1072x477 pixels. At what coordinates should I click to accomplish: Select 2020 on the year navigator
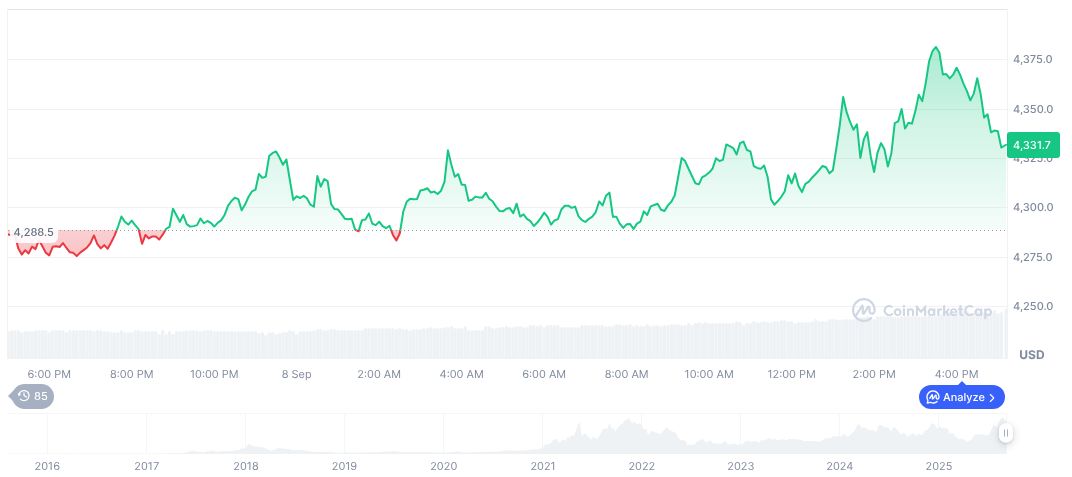coord(443,466)
